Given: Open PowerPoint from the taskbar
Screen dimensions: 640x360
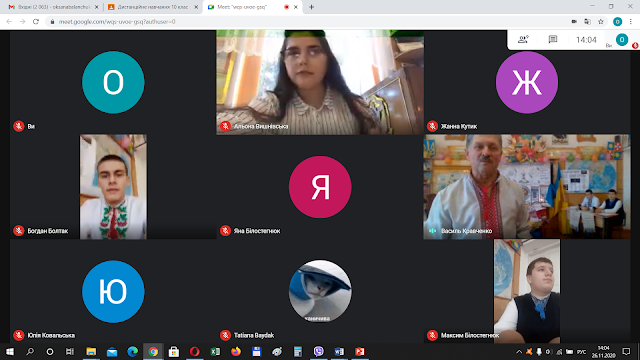Looking at the screenshot, I should coord(360,351).
